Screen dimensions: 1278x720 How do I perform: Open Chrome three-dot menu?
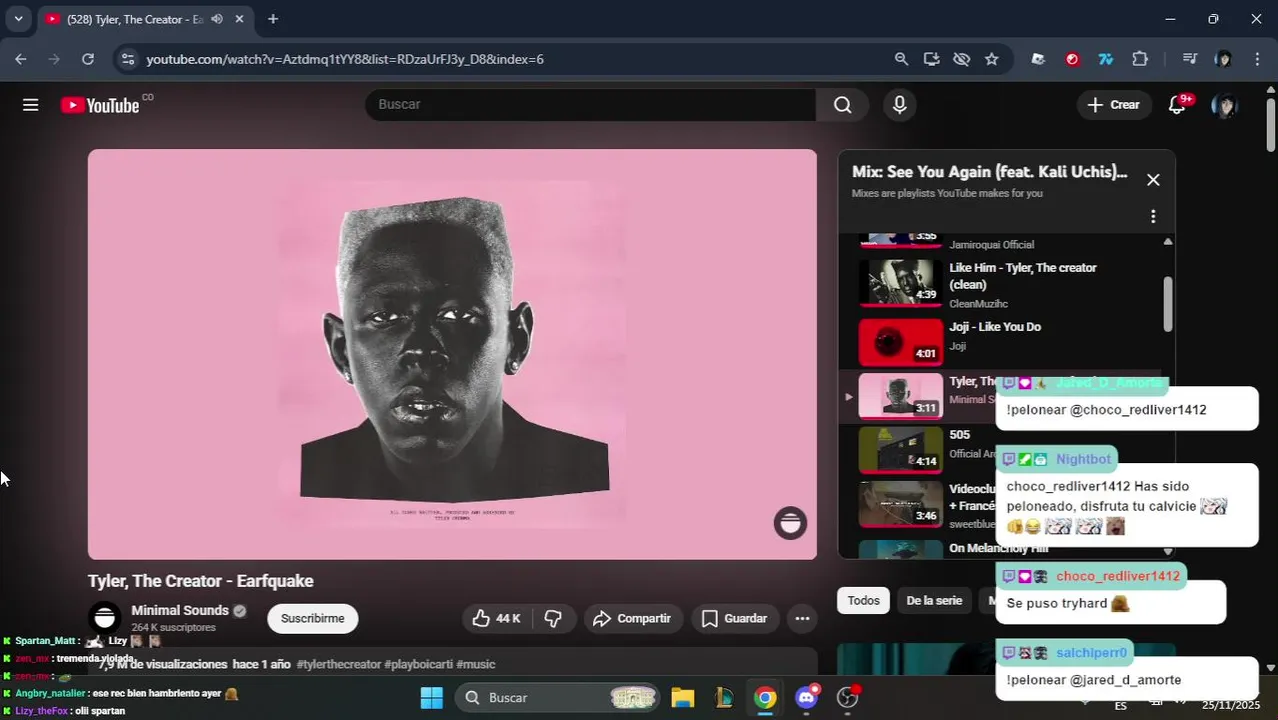(x=1257, y=59)
